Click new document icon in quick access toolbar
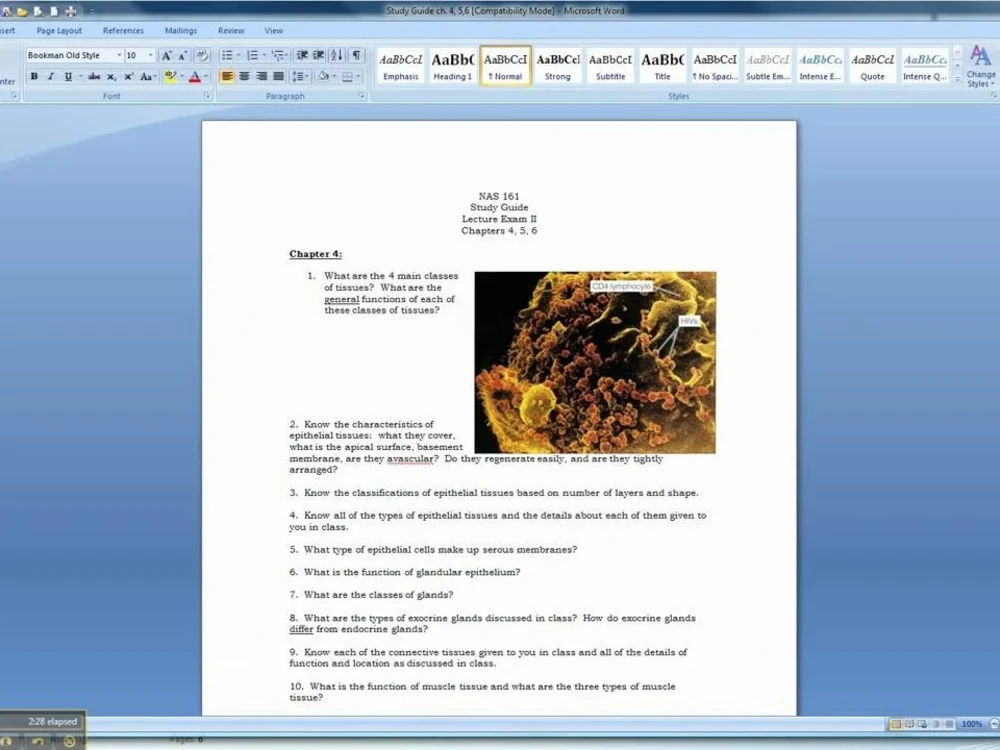Image resolution: width=1000 pixels, height=750 pixels. coord(54,11)
